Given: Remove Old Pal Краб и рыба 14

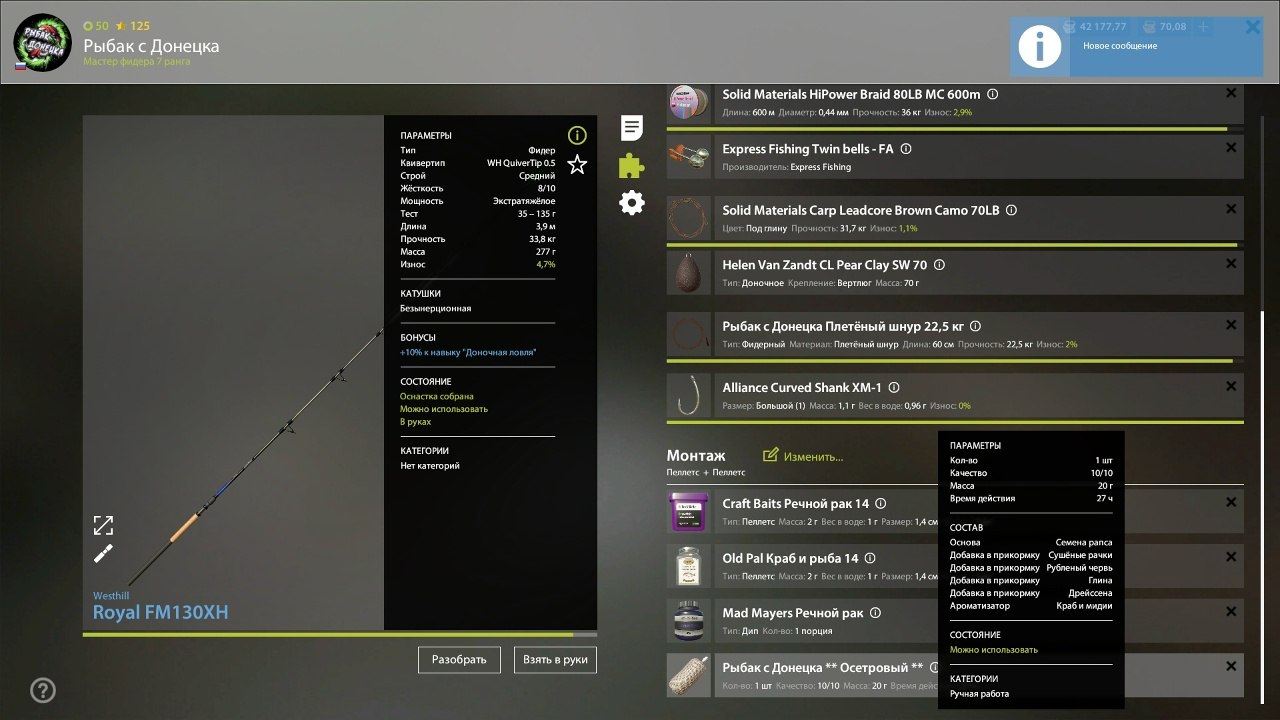Looking at the screenshot, I should 1231,557.
